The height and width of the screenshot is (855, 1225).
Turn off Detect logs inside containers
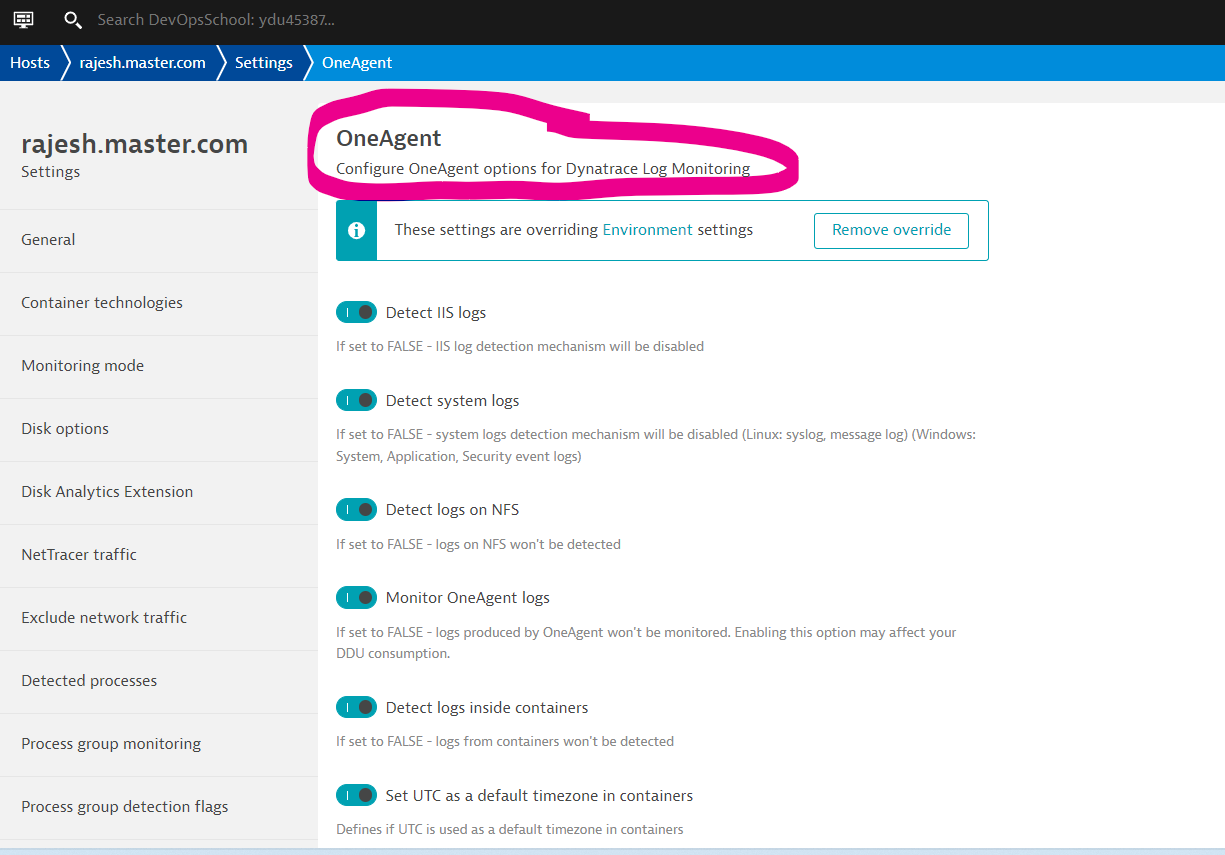tap(356, 707)
